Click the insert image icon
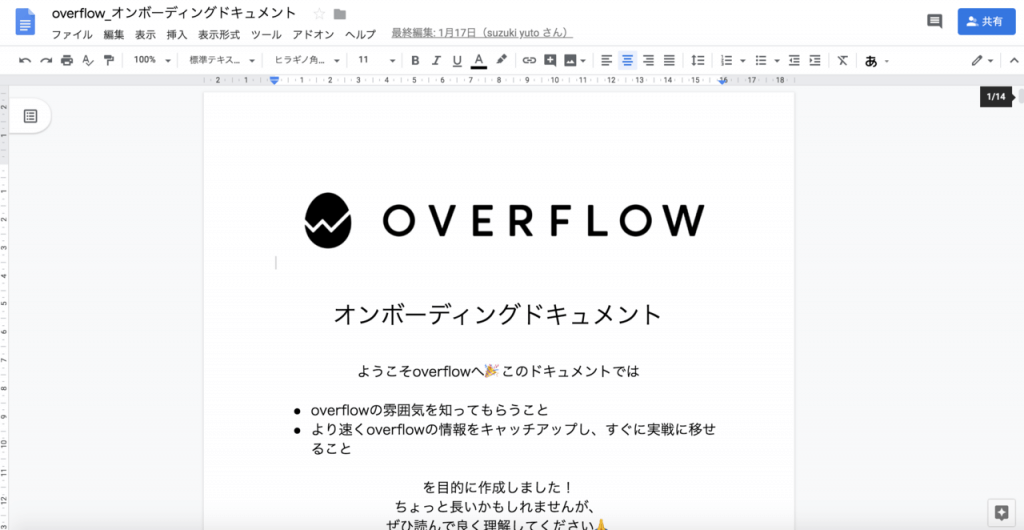 570,61
